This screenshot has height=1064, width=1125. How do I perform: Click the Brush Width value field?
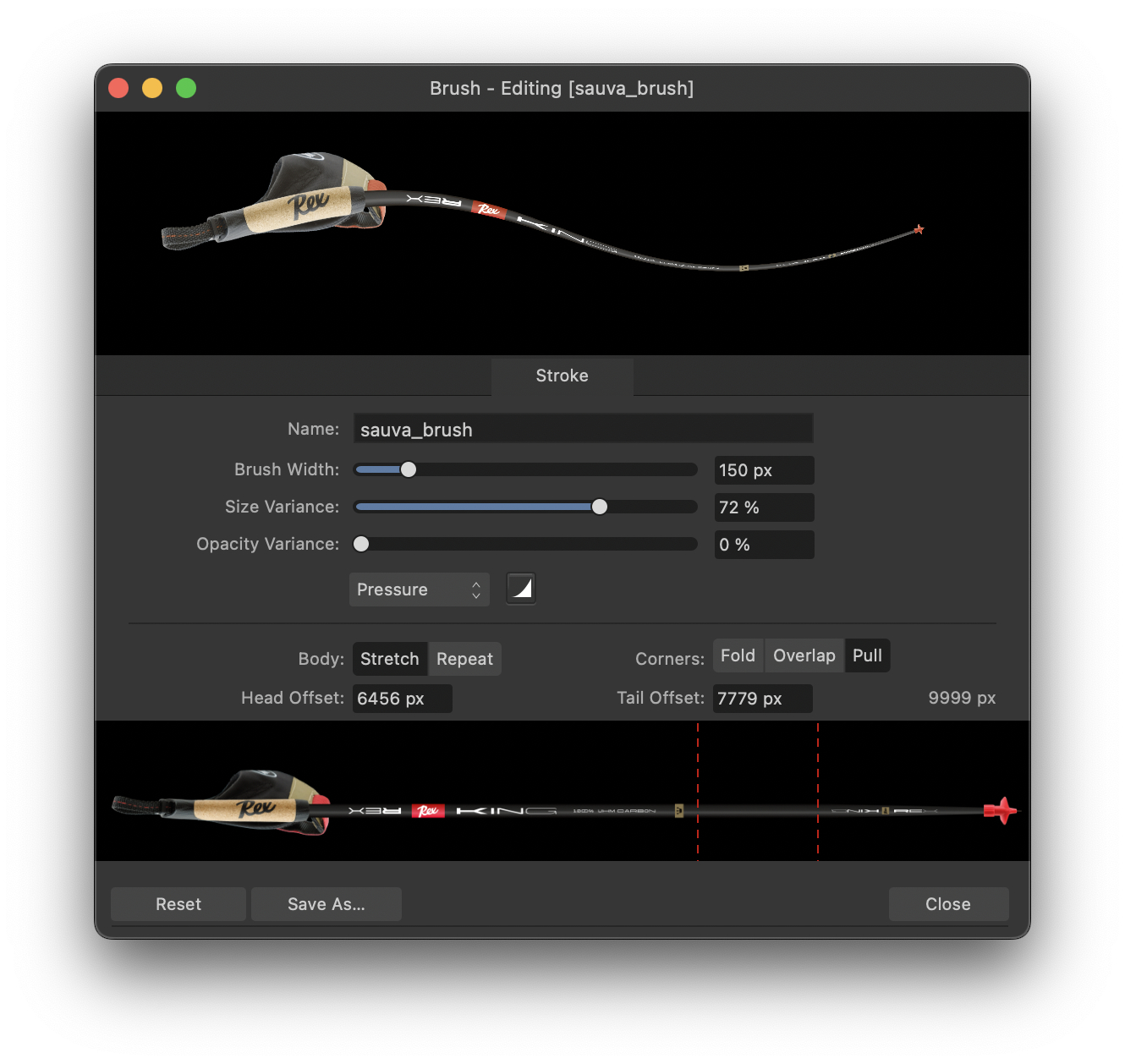(763, 470)
